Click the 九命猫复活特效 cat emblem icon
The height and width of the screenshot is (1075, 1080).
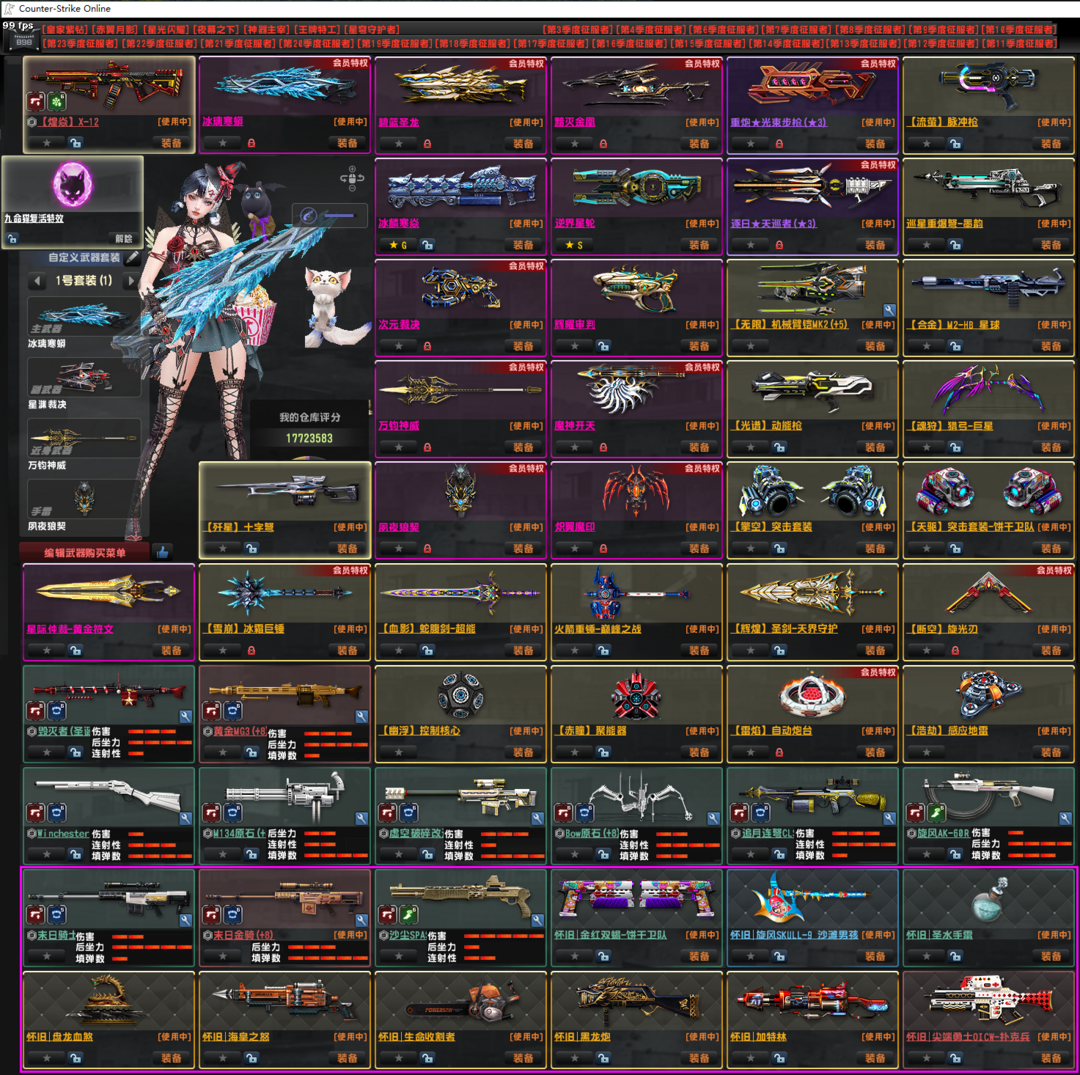[x=72, y=185]
